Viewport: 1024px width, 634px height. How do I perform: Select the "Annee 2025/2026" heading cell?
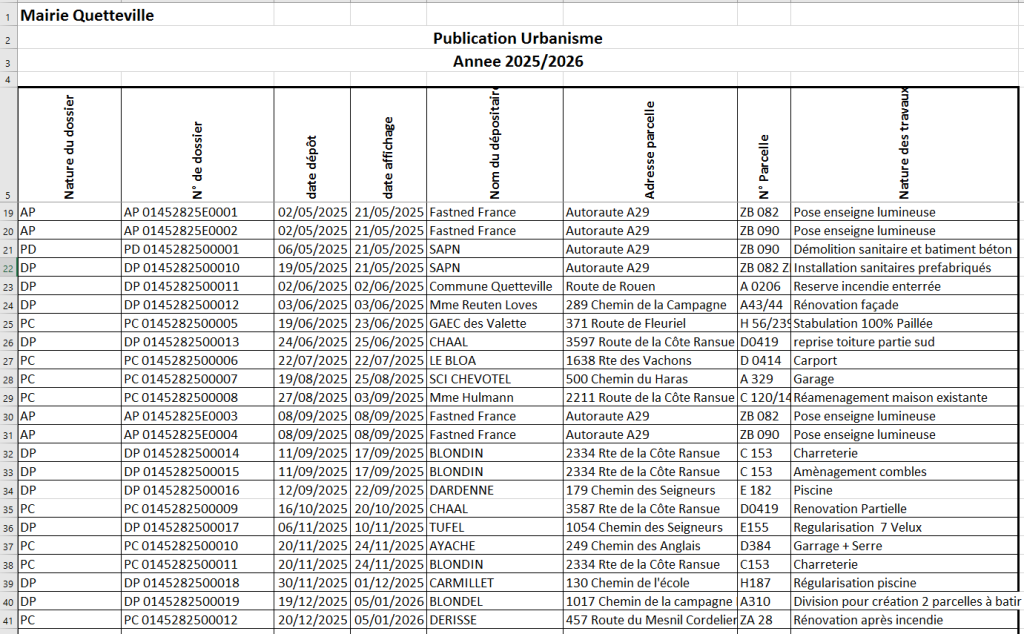517,62
